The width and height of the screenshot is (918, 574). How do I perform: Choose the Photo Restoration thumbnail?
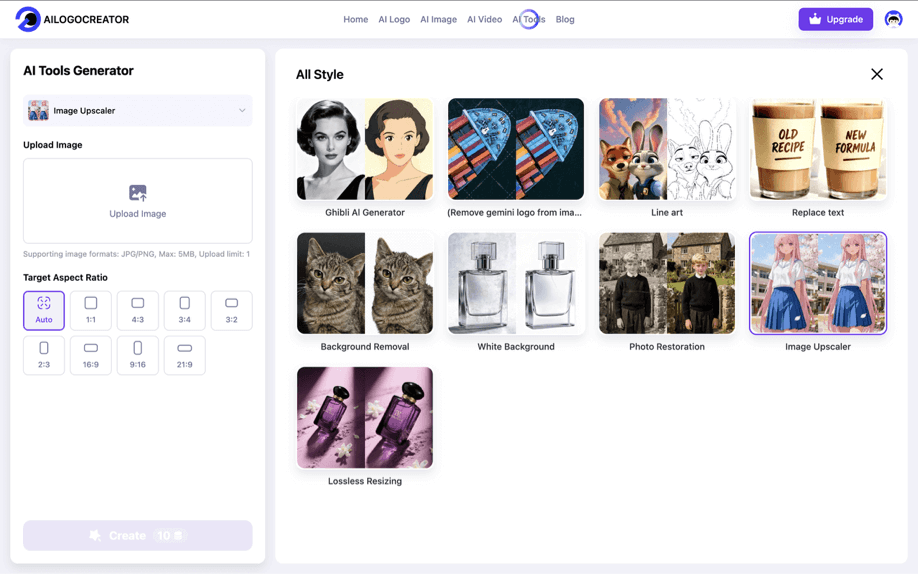[667, 283]
